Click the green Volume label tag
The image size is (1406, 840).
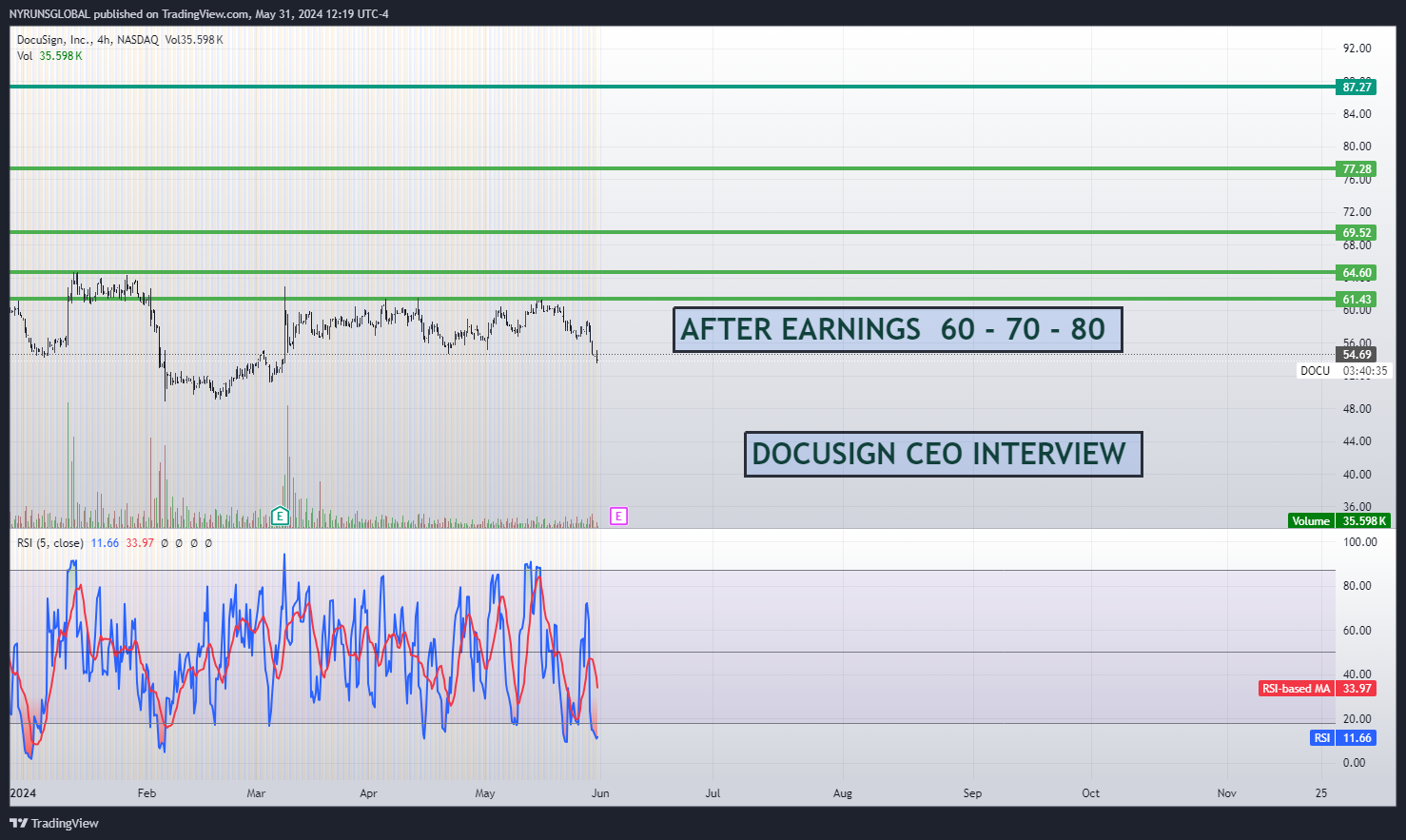[1311, 521]
